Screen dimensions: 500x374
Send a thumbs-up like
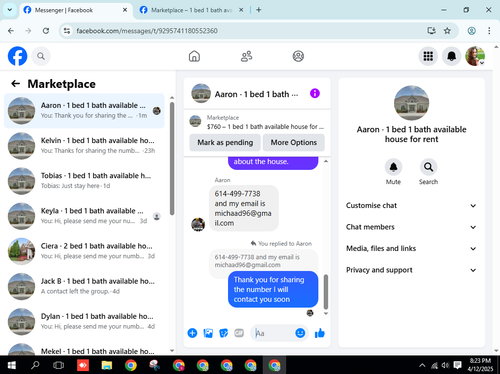319,333
